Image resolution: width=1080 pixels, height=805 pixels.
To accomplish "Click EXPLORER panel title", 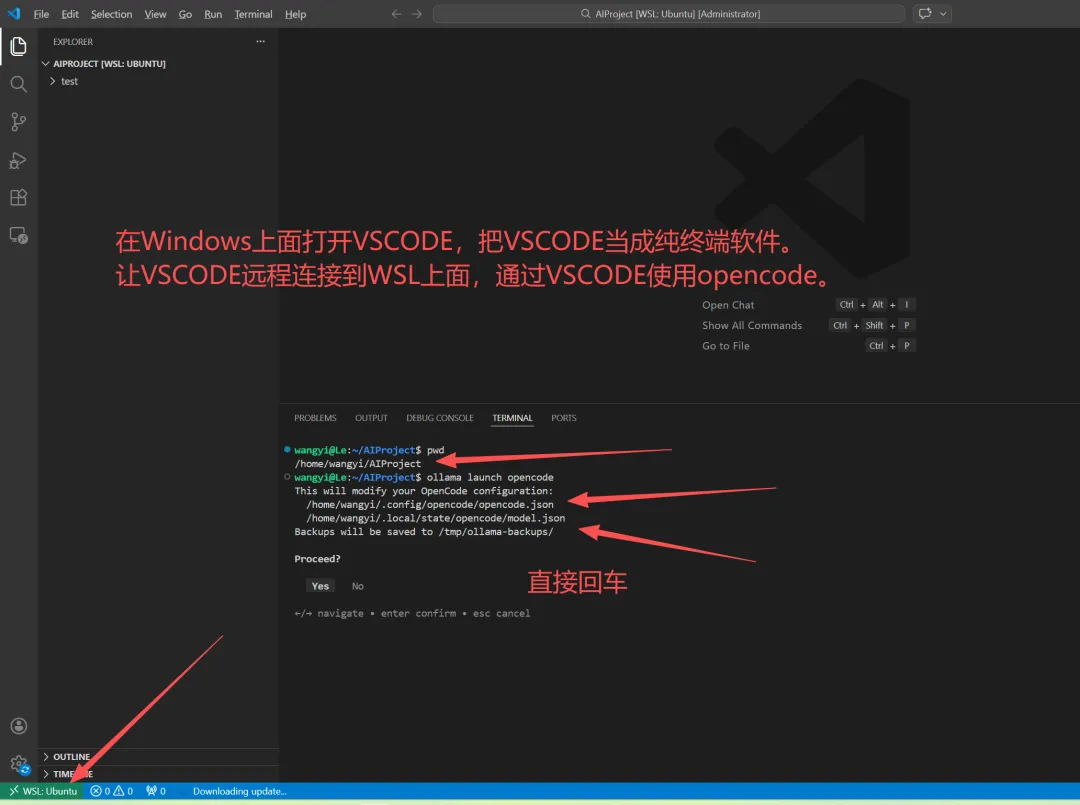I will tap(73, 41).
